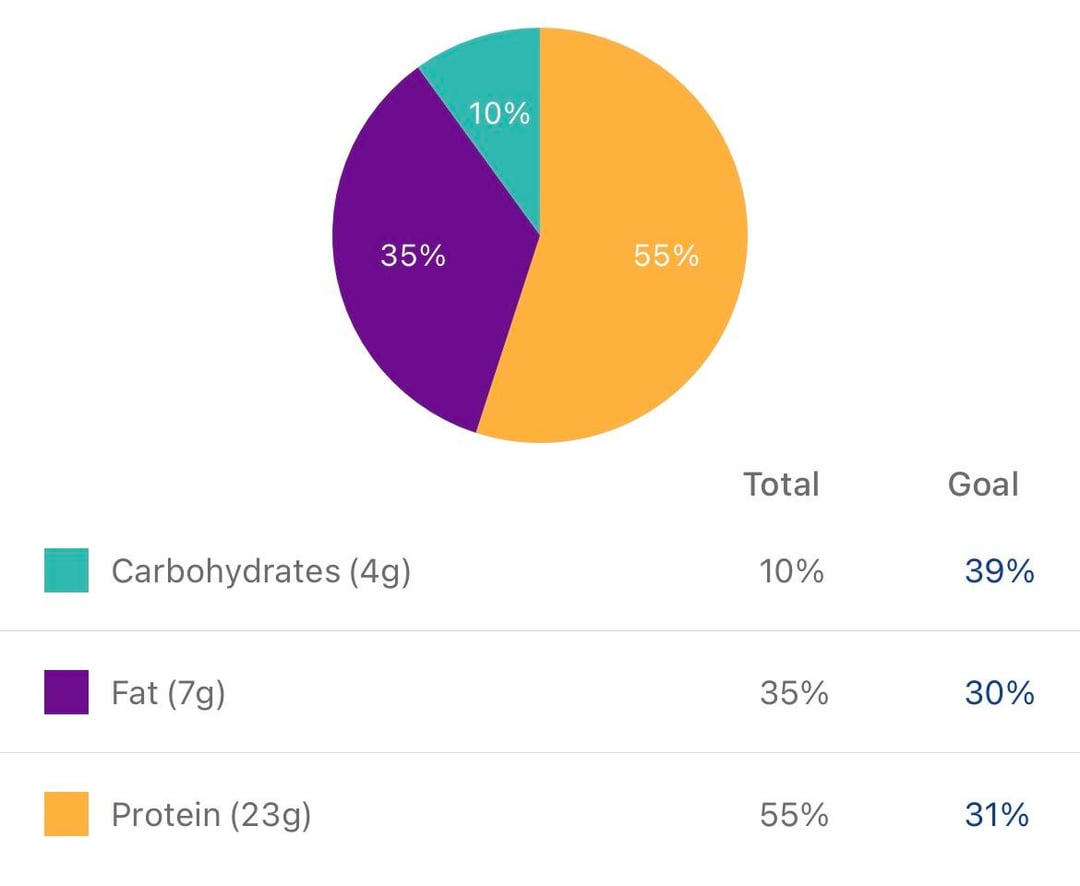Viewport: 1080px width, 886px height.
Task: Select the Carbohydrates (4g) row label
Action: [261, 571]
